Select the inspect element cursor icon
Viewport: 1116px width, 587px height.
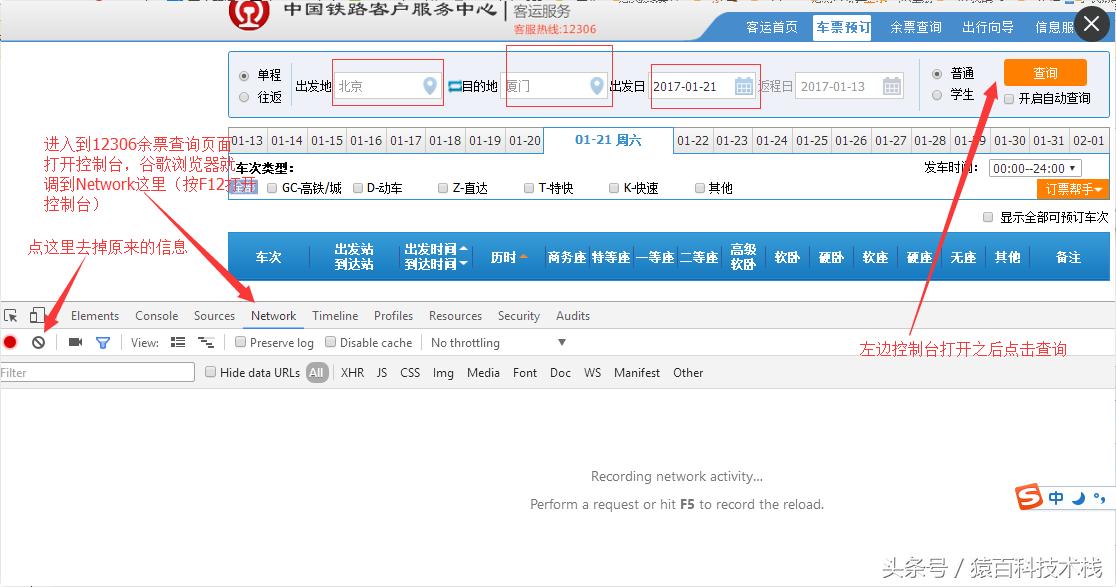point(10,315)
